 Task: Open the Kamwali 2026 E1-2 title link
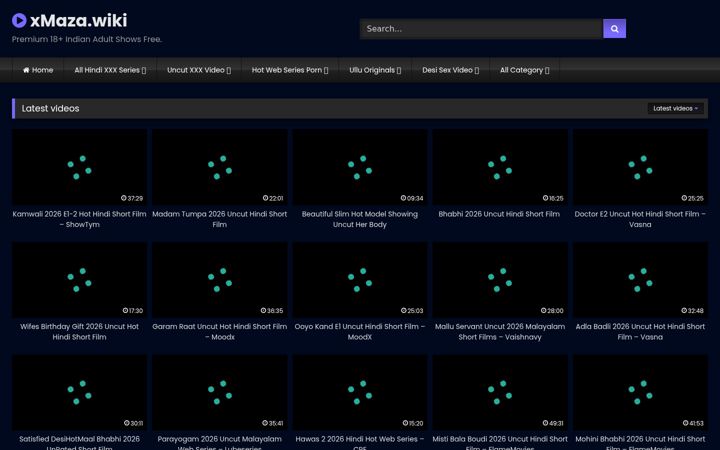click(79, 219)
